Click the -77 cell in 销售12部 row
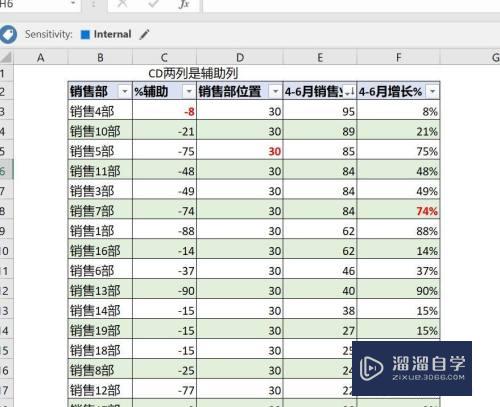The image size is (500, 407). [164, 390]
